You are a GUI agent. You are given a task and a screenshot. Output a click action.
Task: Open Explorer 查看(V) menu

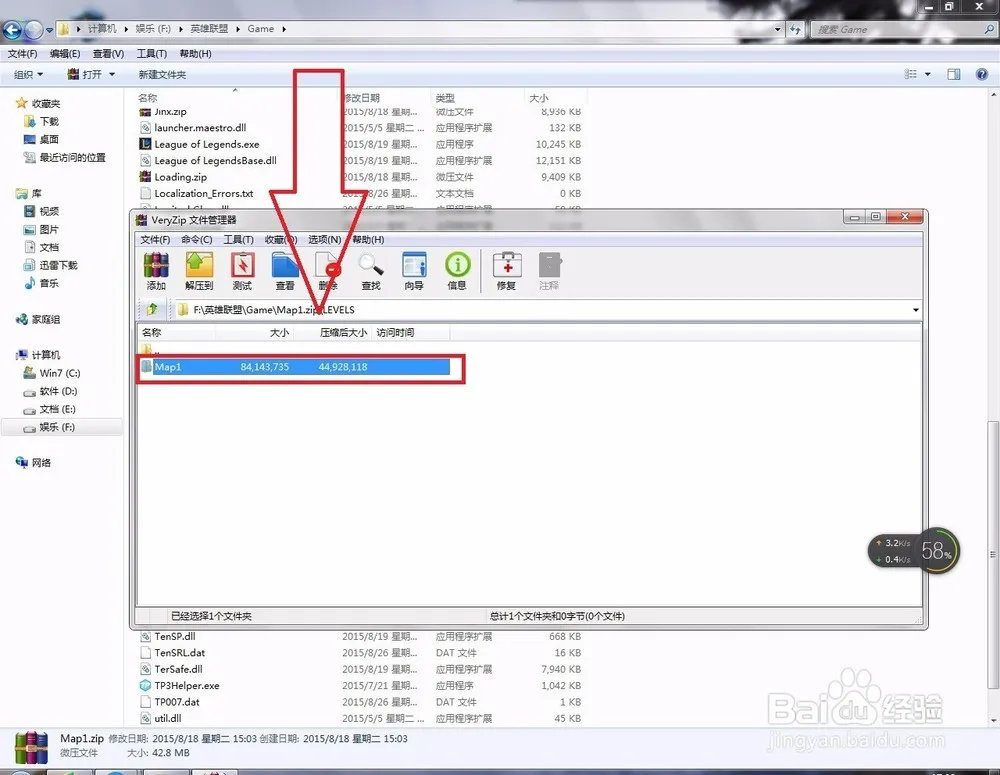tap(108, 54)
